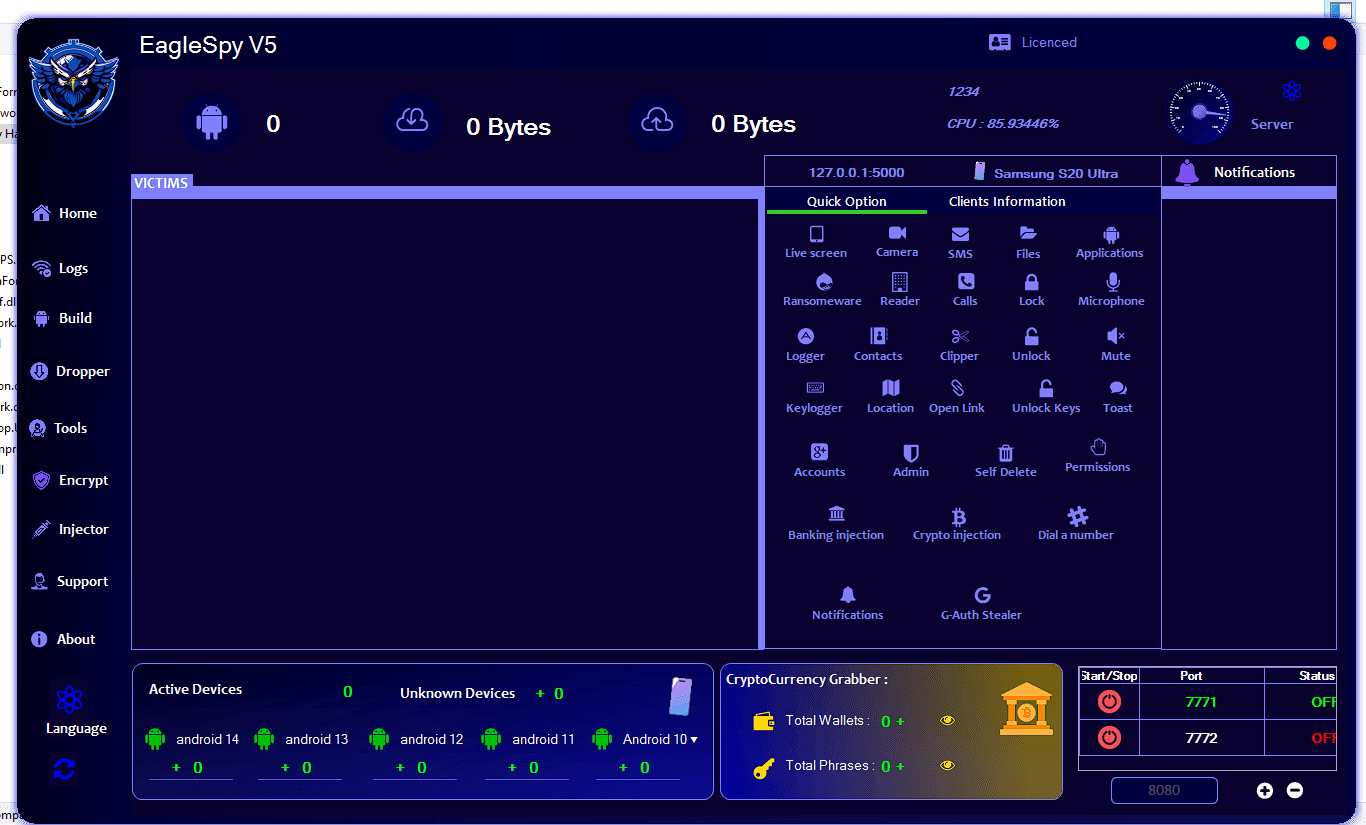Click the Server atom icon
The height and width of the screenshot is (825, 1366).
(x=1292, y=92)
